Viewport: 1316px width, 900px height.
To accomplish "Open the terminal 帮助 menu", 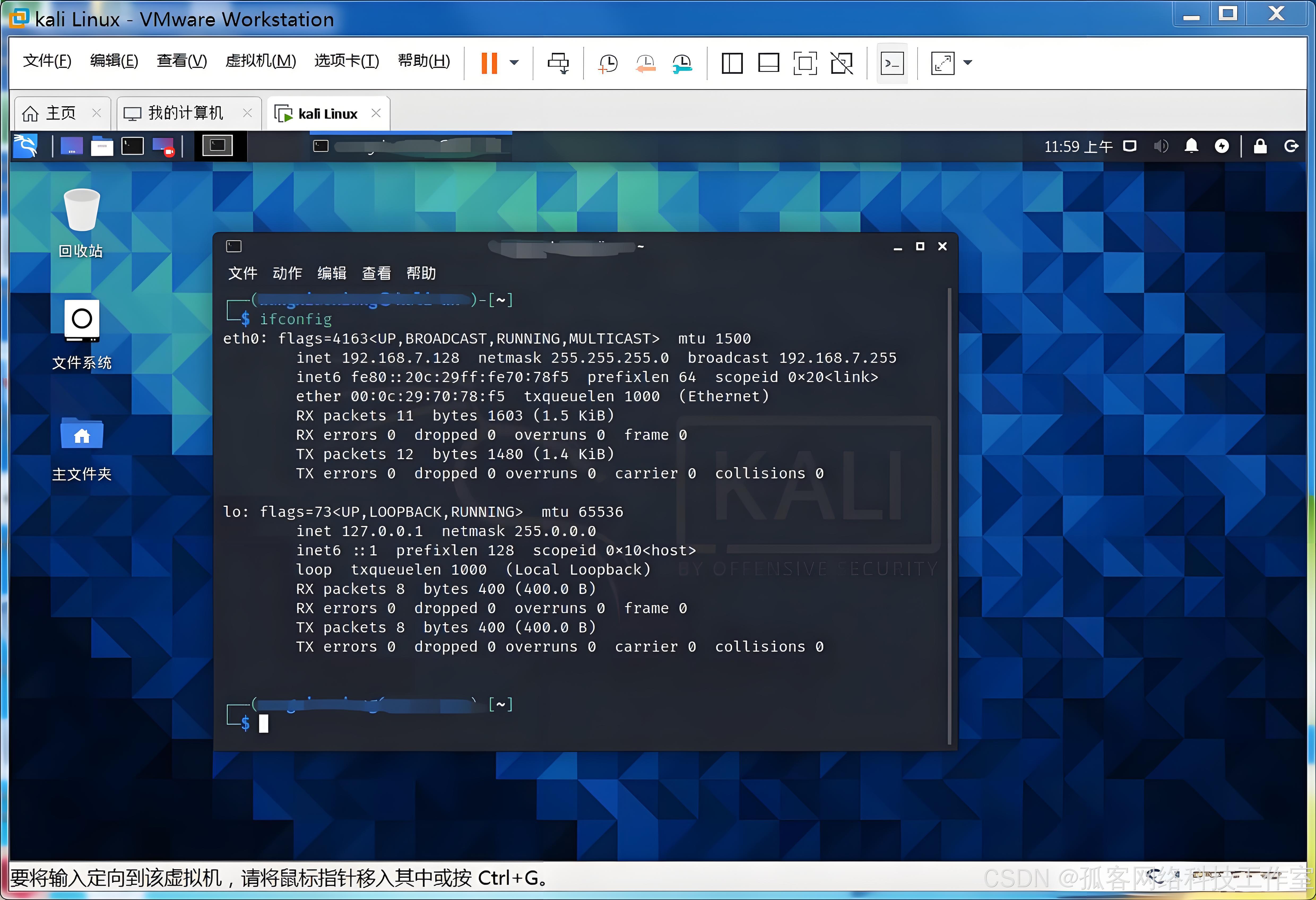I will click(421, 273).
